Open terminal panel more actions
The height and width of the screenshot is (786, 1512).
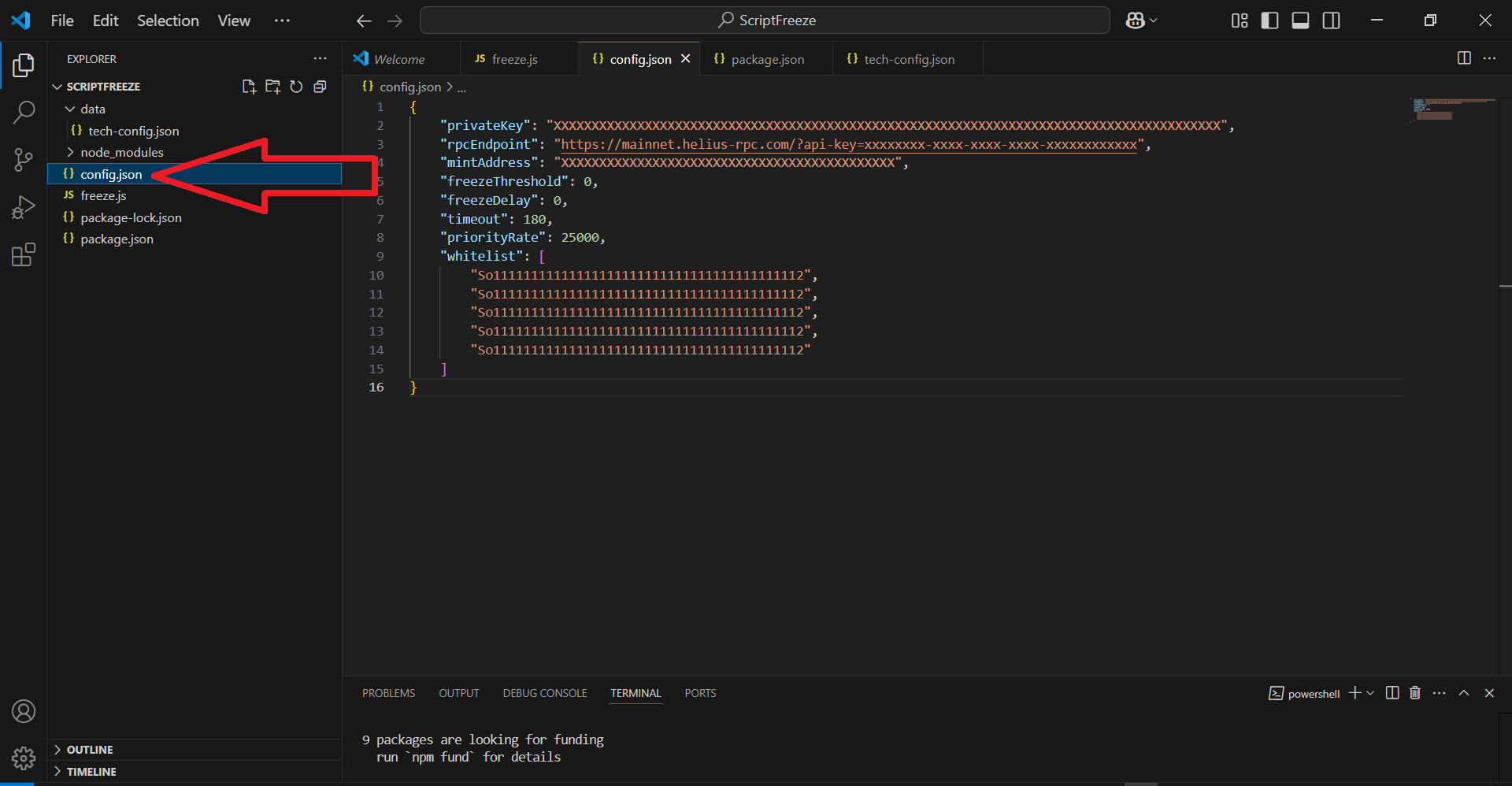click(x=1440, y=693)
